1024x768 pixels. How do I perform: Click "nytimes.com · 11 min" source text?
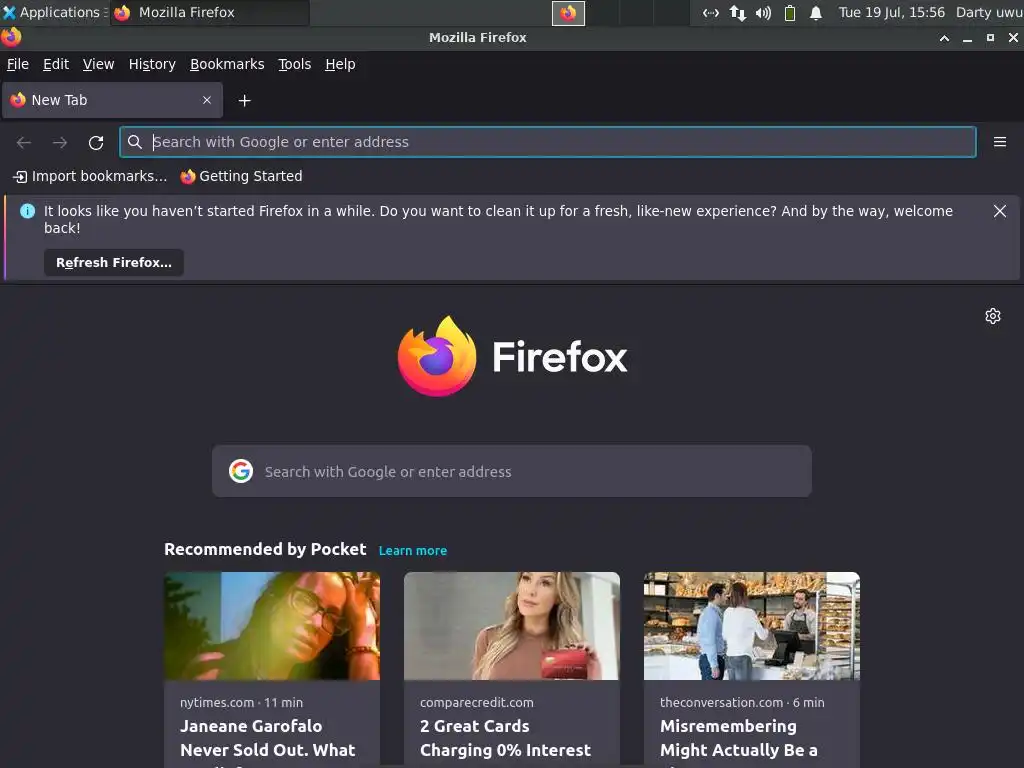[242, 703]
